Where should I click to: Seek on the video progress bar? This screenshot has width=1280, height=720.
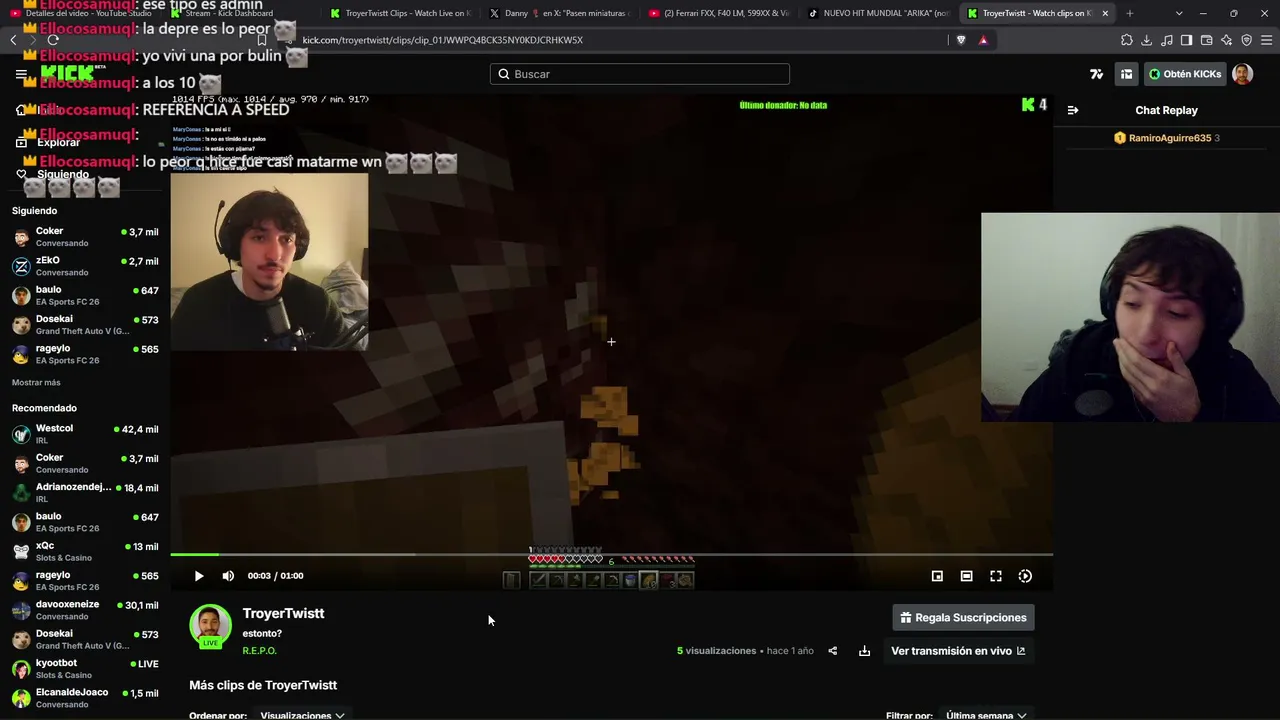click(x=611, y=554)
